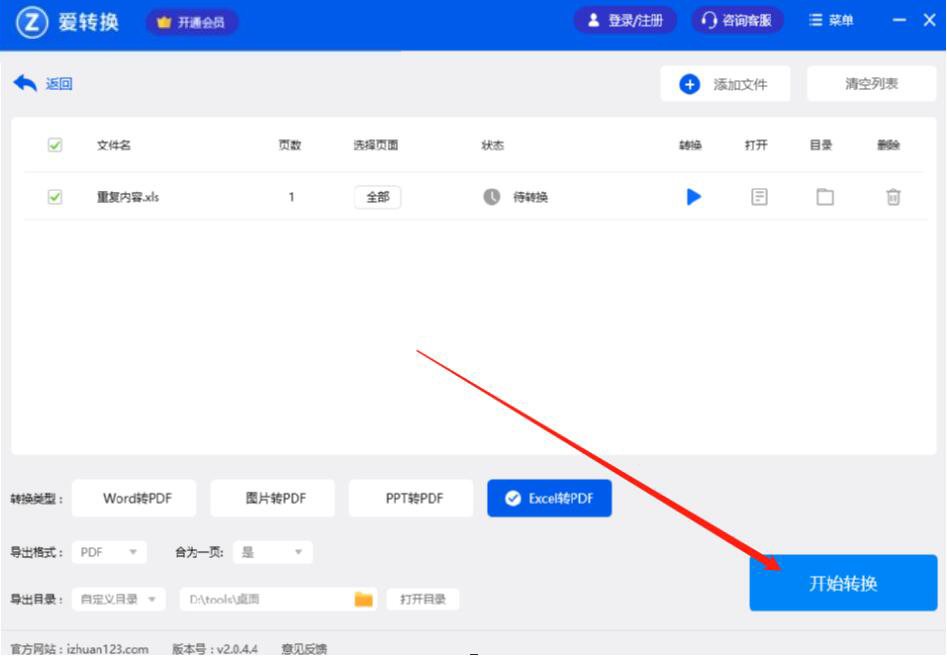Image resolution: width=947 pixels, height=658 pixels.
Task: Open the 自定义目录 dropdown
Action: coord(118,599)
